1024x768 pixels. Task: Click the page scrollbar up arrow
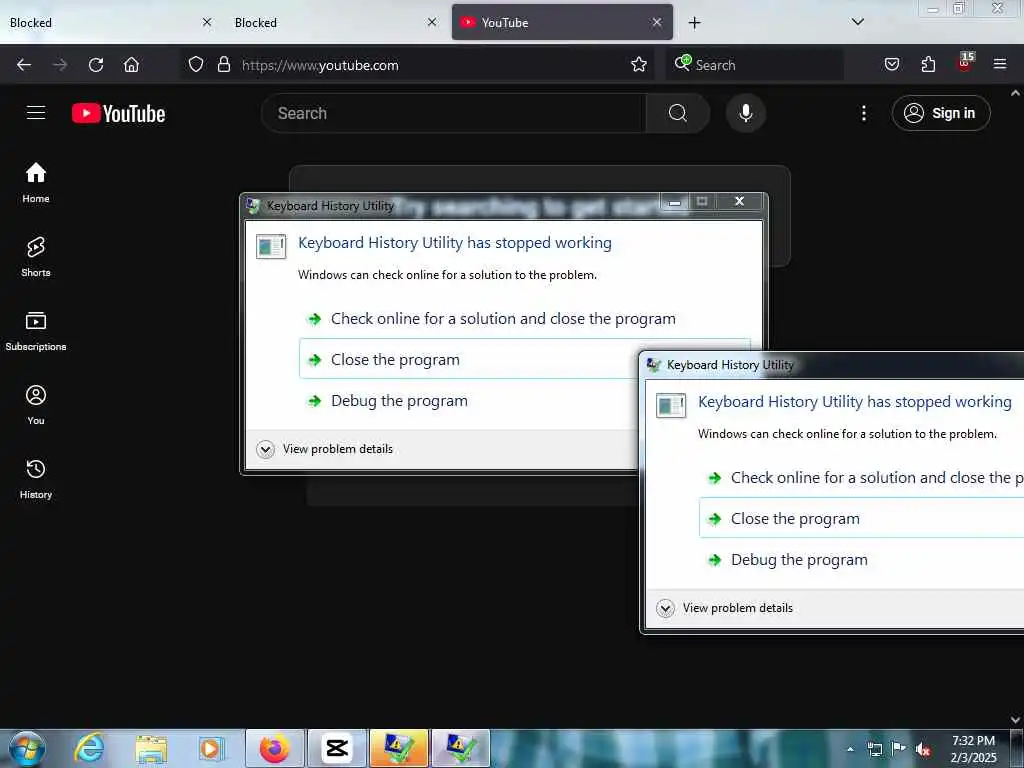click(x=1016, y=93)
